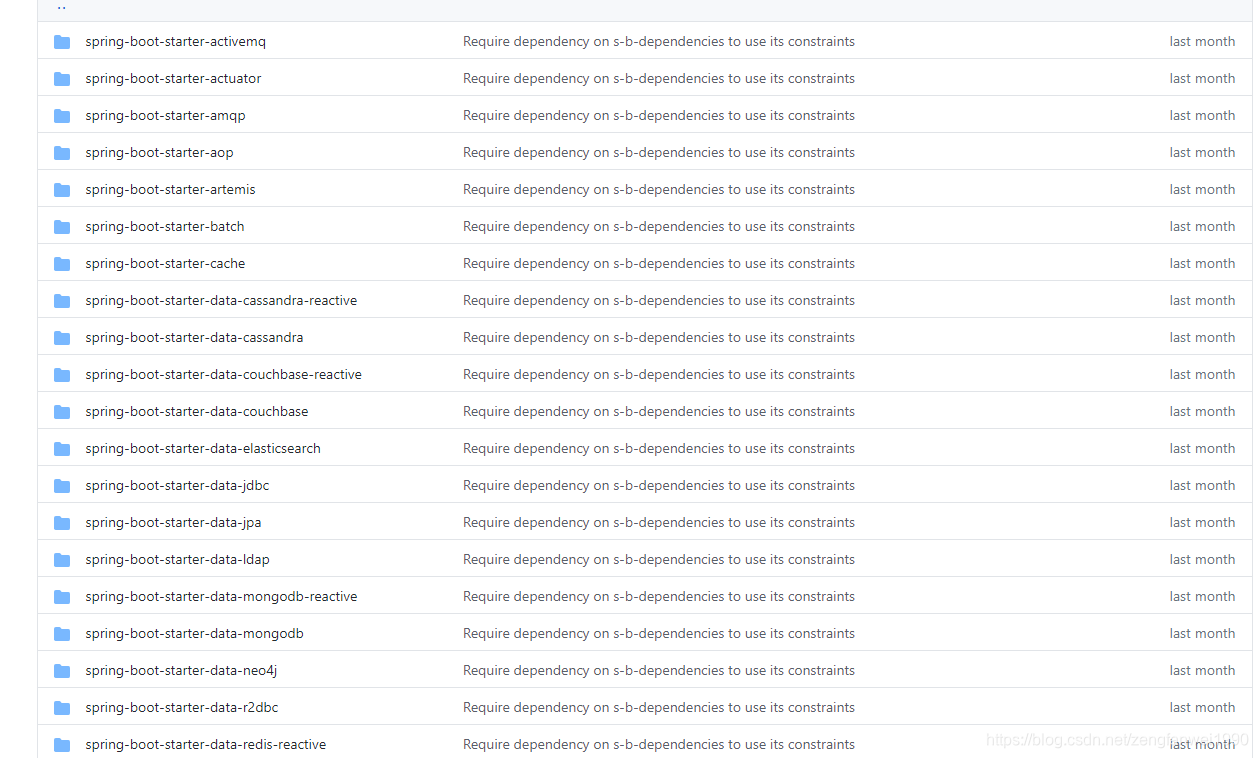This screenshot has height=758, width=1258.
Task: Click folder icon for spring-boot-starter-data-r2dbc
Action: (x=62, y=708)
